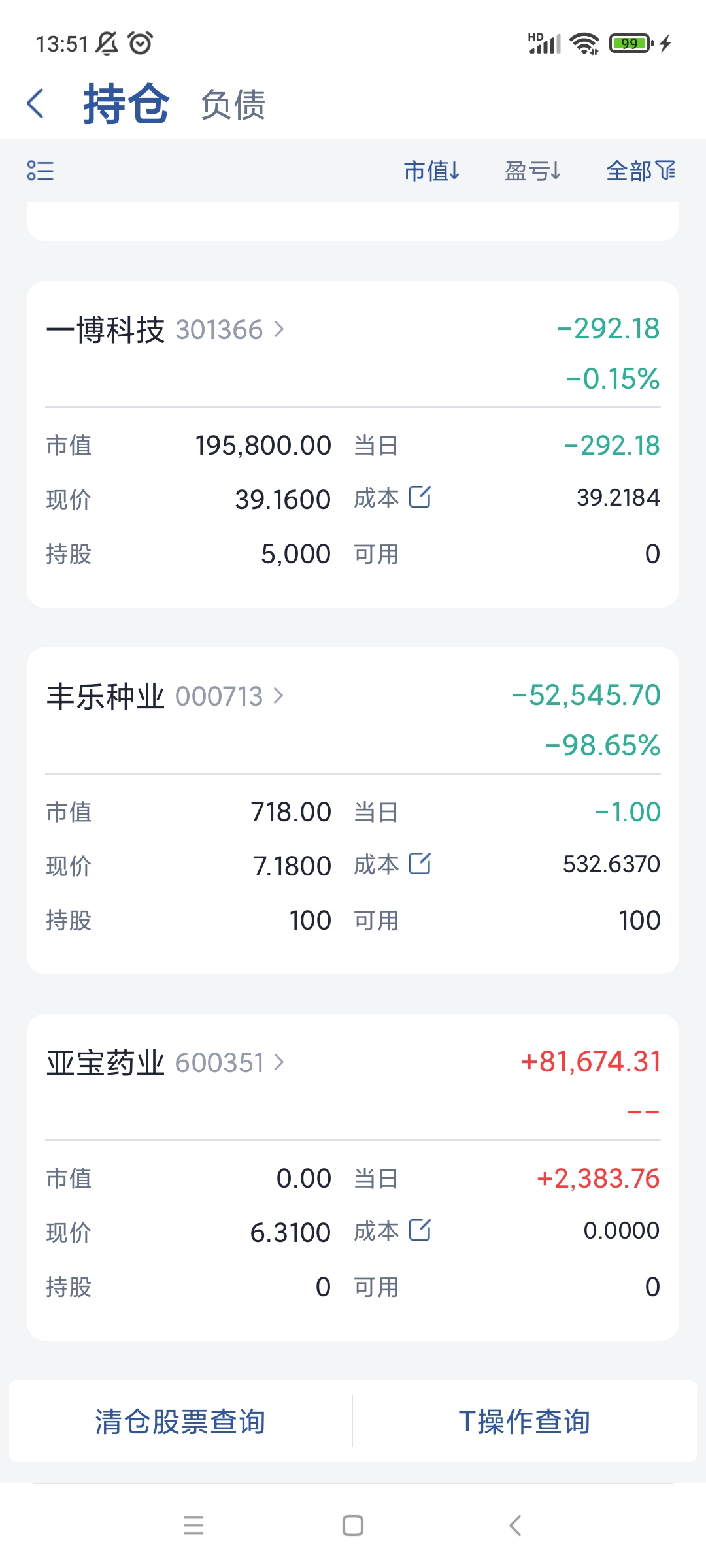This screenshot has height=1568, width=706.
Task: Expand 丰乐种业 000713 stock details
Action: pyautogui.click(x=165, y=696)
